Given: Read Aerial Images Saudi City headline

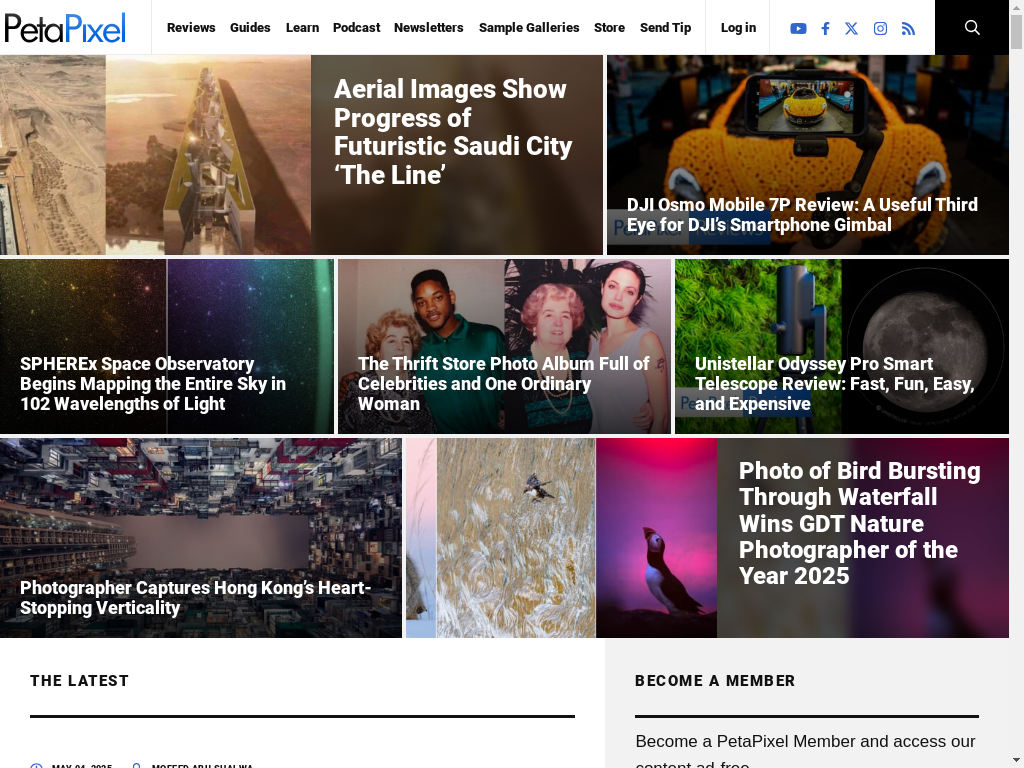Looking at the screenshot, I should 453,132.
